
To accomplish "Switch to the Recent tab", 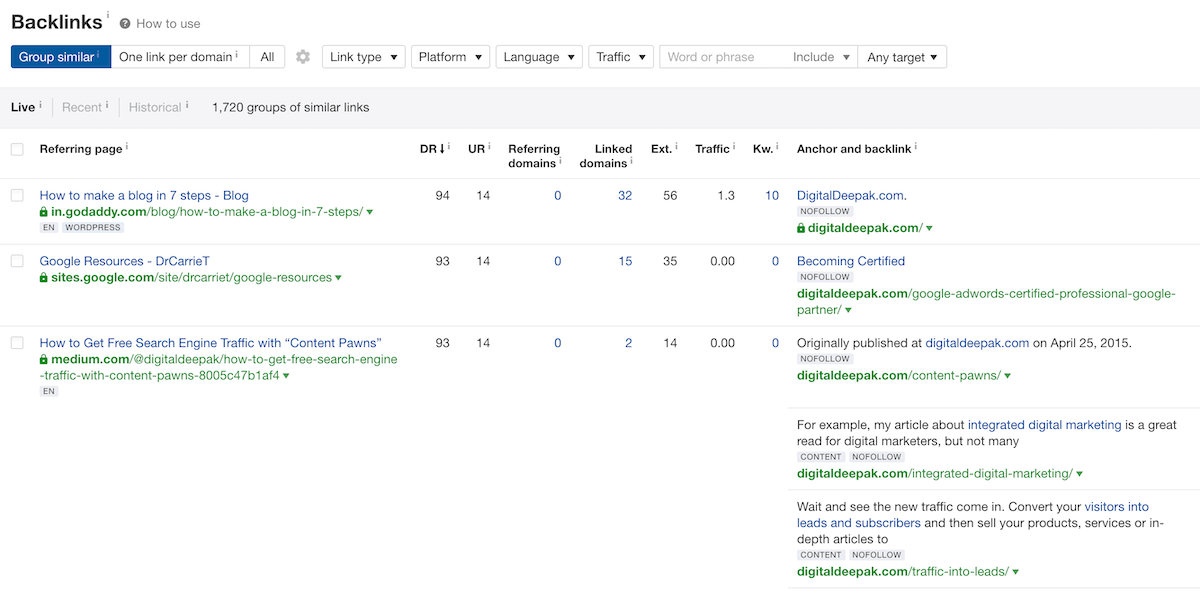I will click(x=82, y=107).
